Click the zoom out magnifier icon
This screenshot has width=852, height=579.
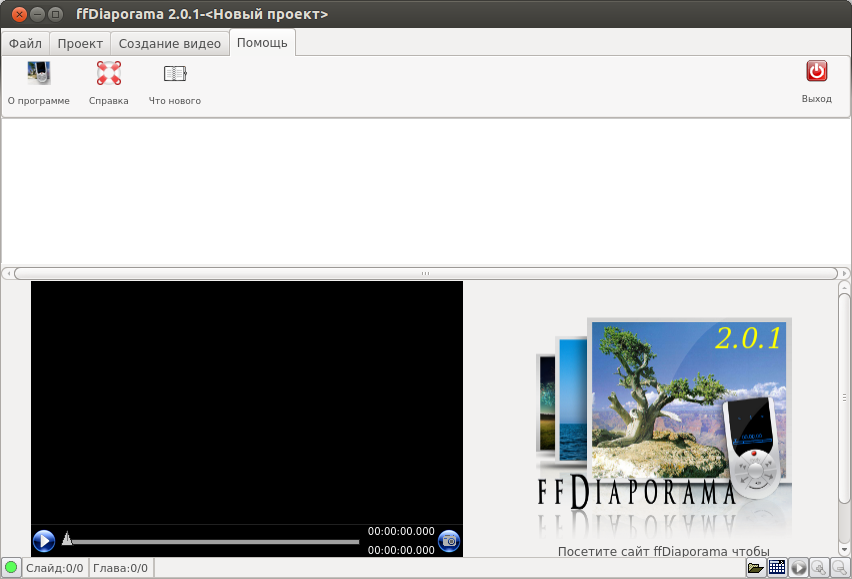[840, 568]
